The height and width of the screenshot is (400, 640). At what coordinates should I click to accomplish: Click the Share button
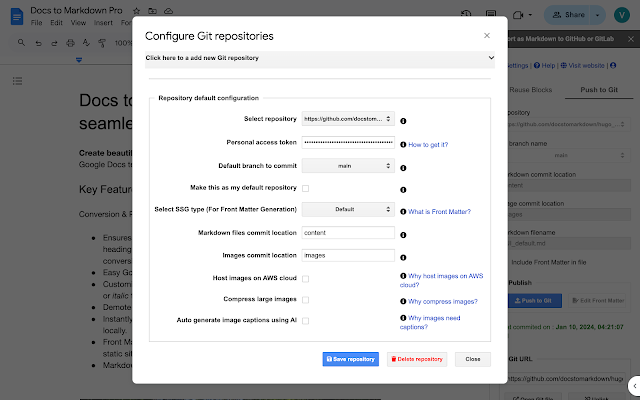coord(568,15)
